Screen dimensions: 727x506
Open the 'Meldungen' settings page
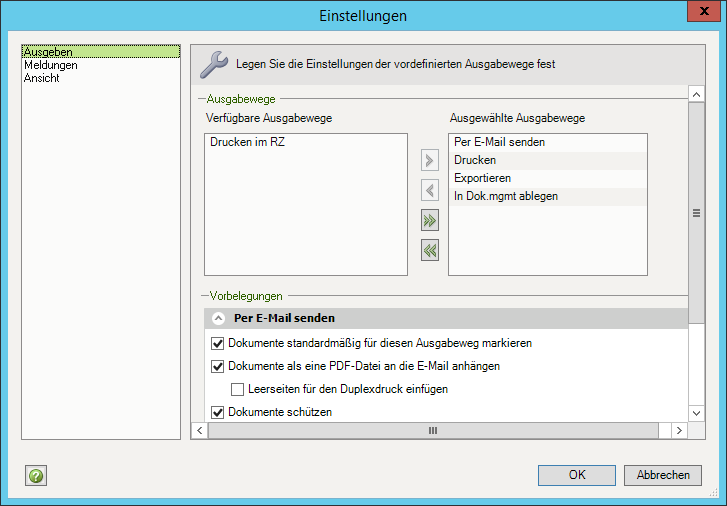pyautogui.click(x=50, y=65)
